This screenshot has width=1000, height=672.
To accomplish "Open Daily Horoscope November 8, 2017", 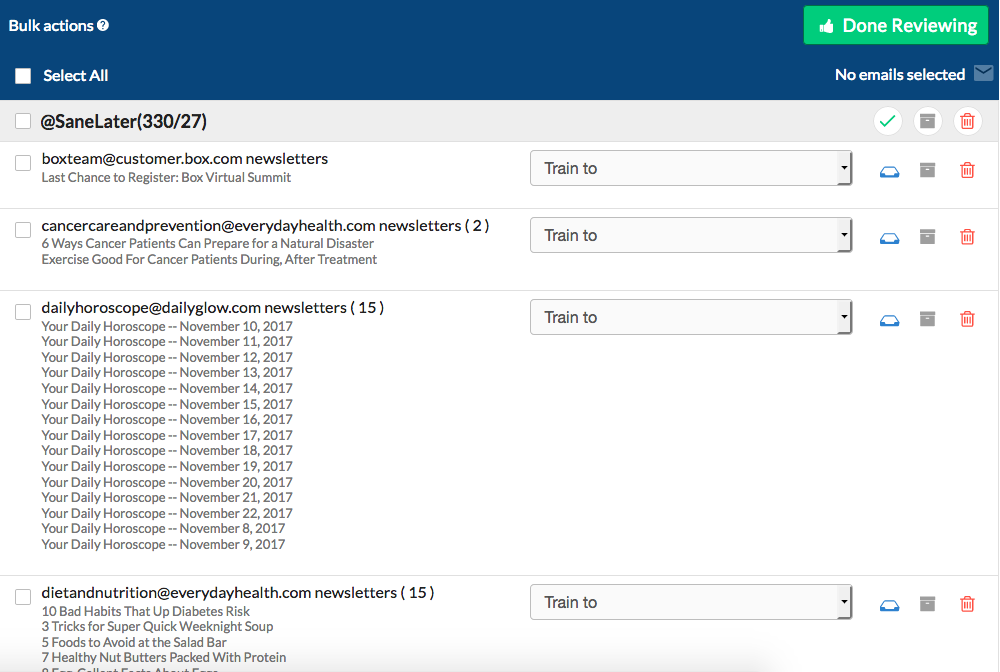I will pyautogui.click(x=163, y=529).
